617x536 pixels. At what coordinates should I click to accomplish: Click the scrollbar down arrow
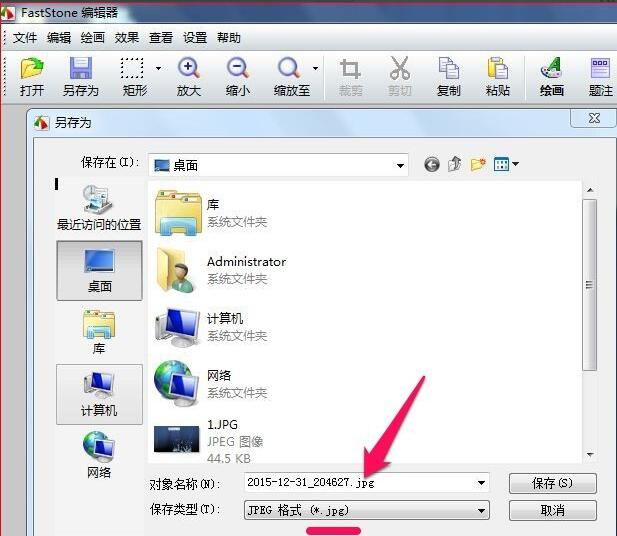pyautogui.click(x=590, y=455)
